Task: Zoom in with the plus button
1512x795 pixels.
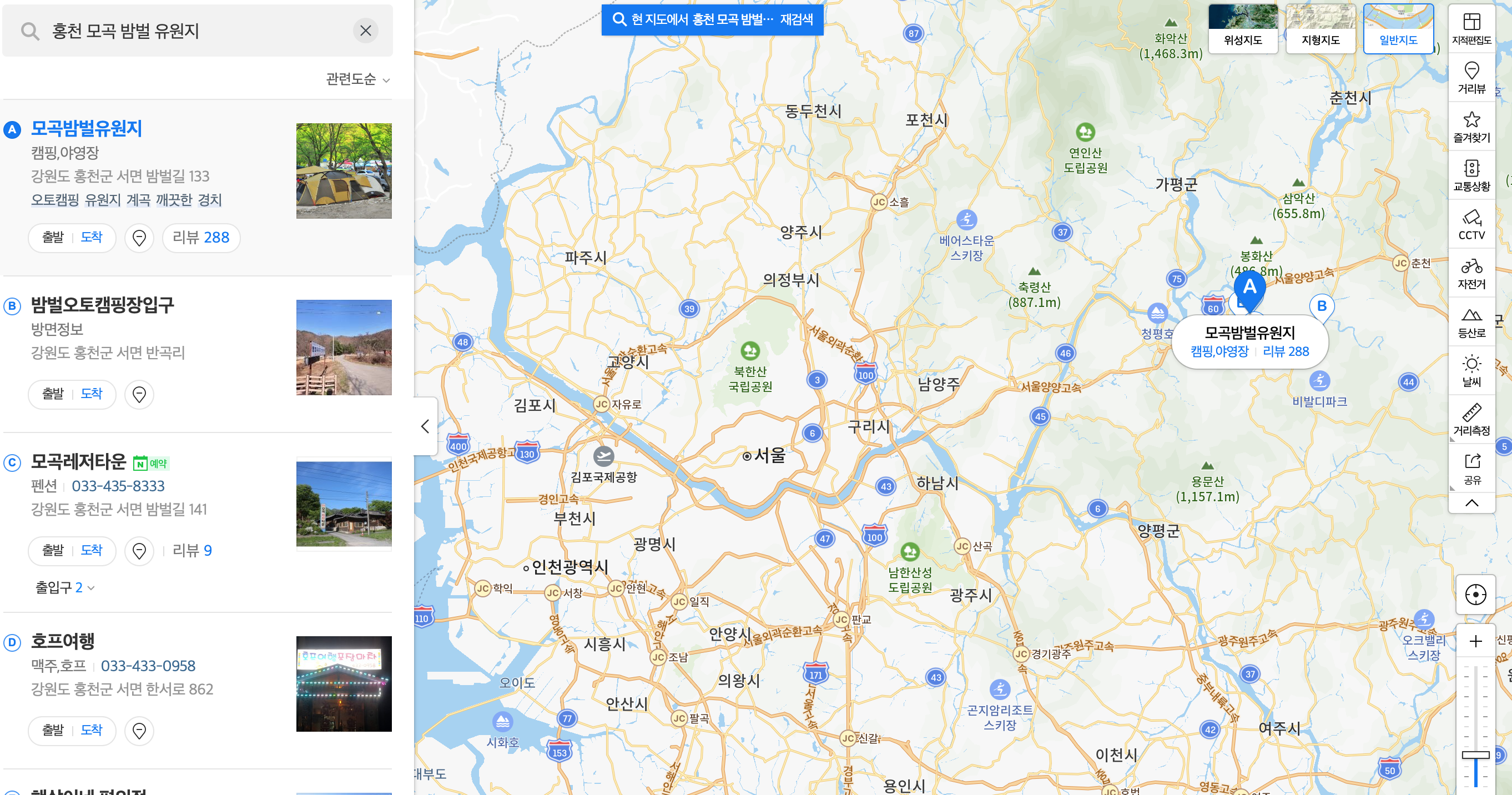Action: (1475, 641)
